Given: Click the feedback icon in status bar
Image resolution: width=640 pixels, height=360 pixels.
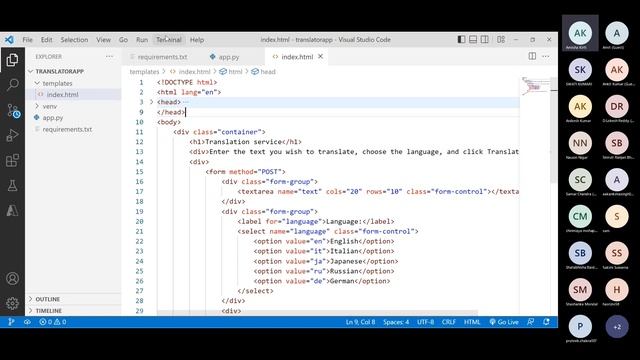Looking at the screenshot, I should (x=530, y=322).
